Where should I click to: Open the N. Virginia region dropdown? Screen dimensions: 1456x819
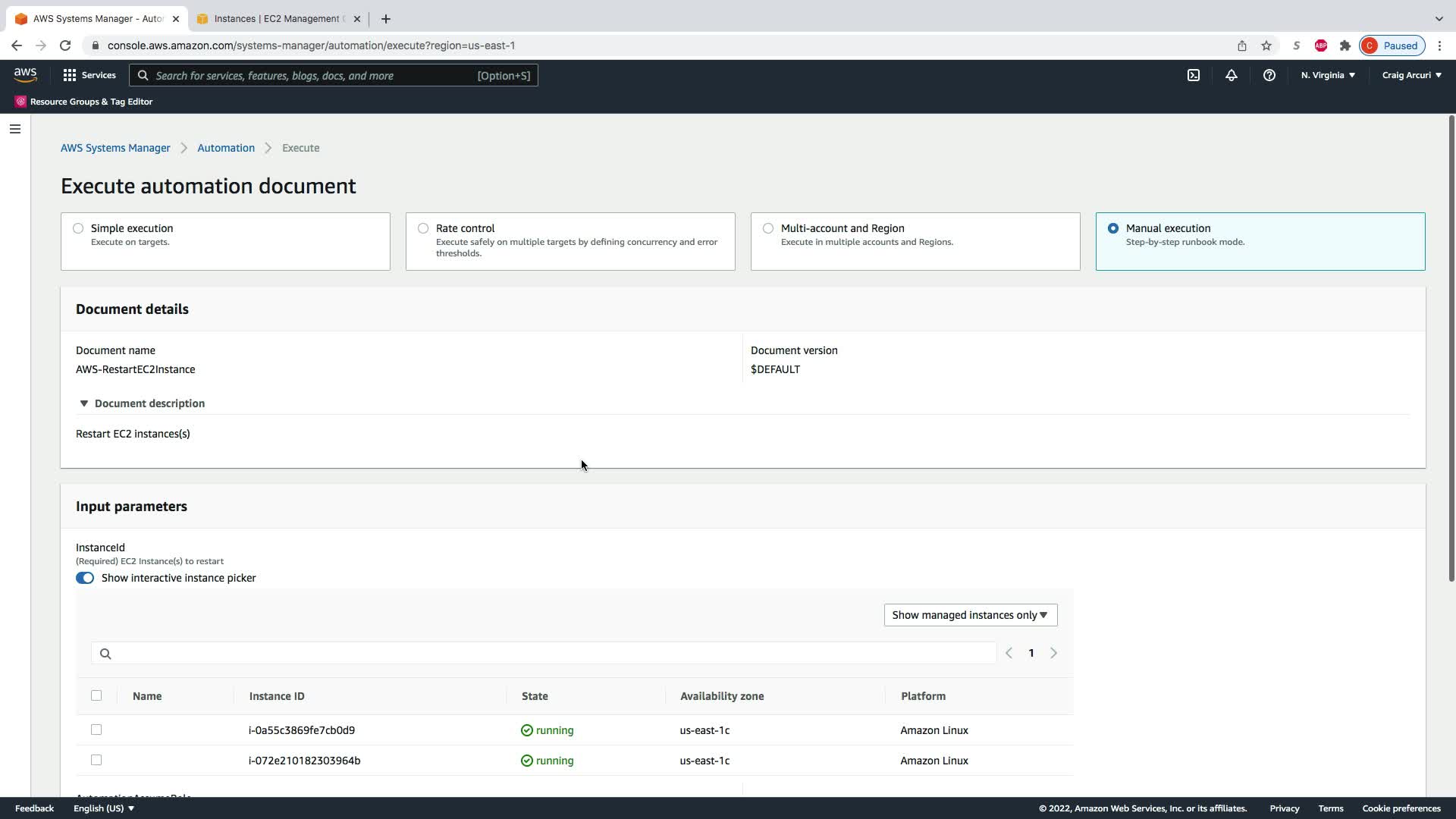(x=1328, y=75)
